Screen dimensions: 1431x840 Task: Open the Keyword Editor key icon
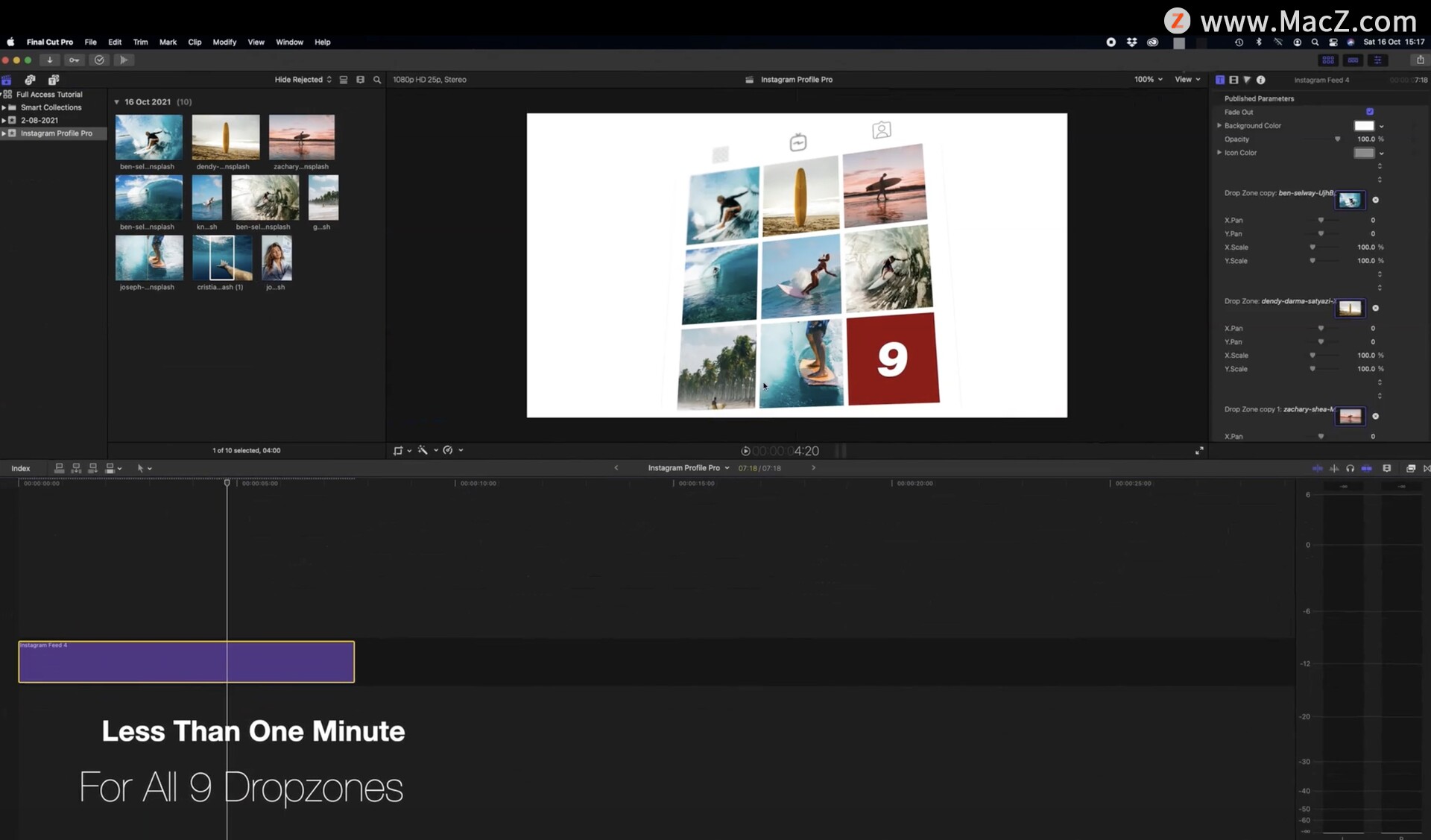(74, 60)
